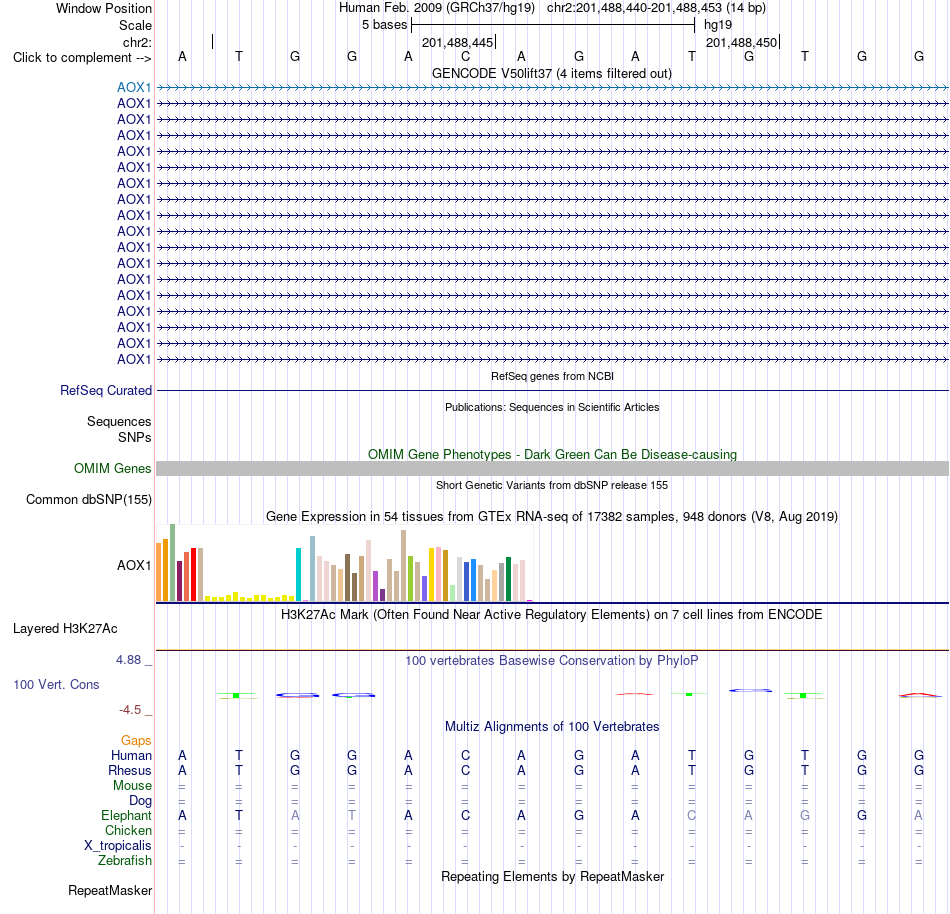Click the C base in the complement row
The image size is (950, 914).
465,57
